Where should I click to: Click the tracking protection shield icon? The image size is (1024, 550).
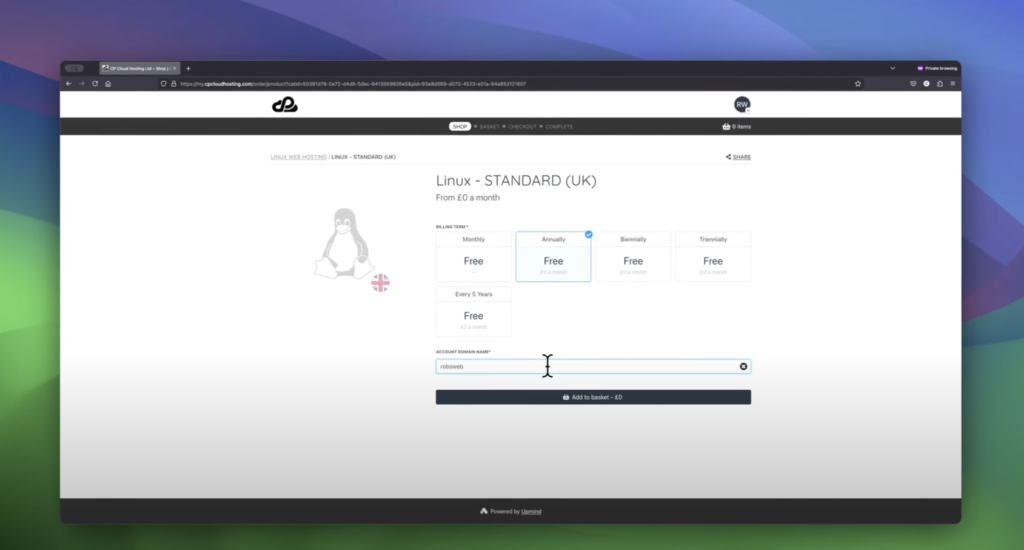pyautogui.click(x=163, y=84)
